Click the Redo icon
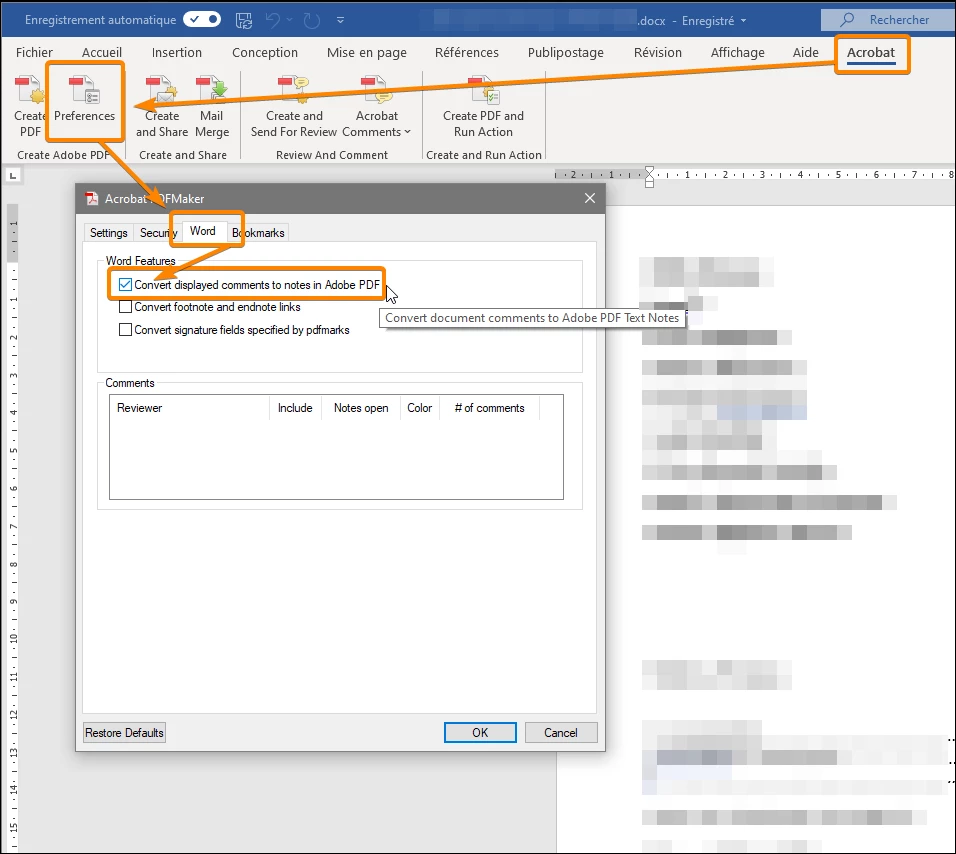The image size is (956, 854). [312, 20]
